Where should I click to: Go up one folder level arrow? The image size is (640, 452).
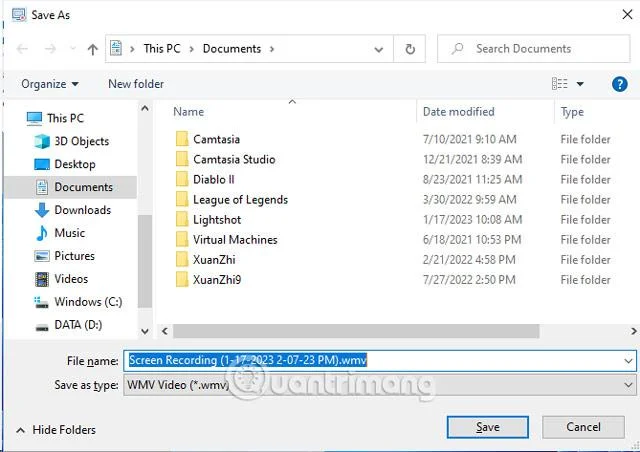[93, 49]
